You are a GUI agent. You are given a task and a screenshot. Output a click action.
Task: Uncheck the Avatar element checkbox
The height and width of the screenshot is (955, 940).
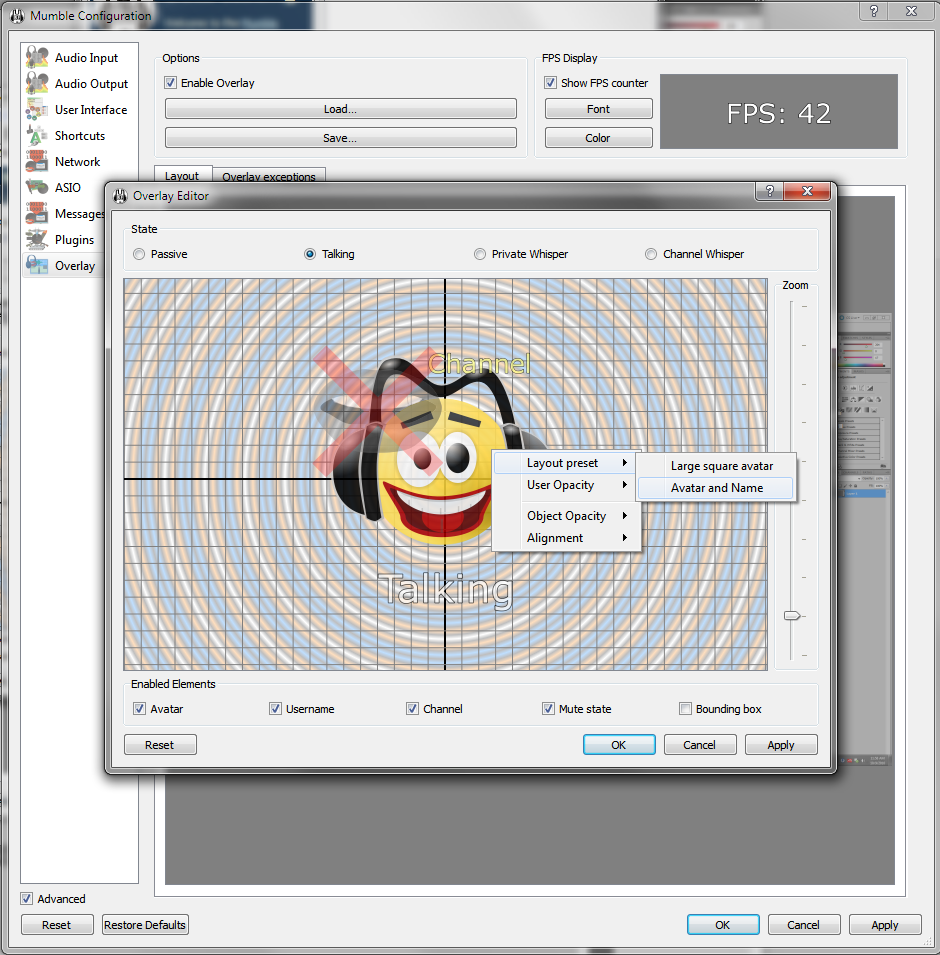[140, 709]
